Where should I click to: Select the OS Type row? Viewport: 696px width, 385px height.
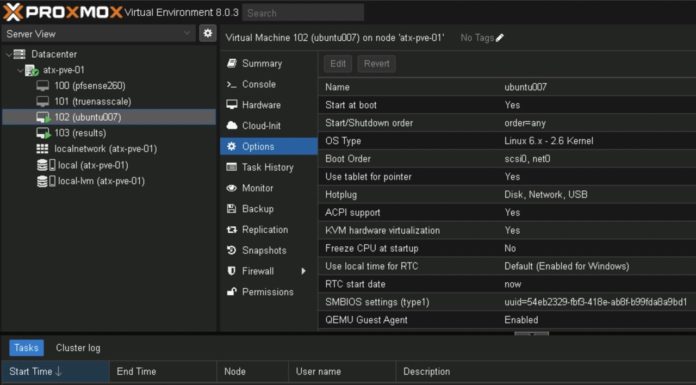pyautogui.click(x=507, y=141)
